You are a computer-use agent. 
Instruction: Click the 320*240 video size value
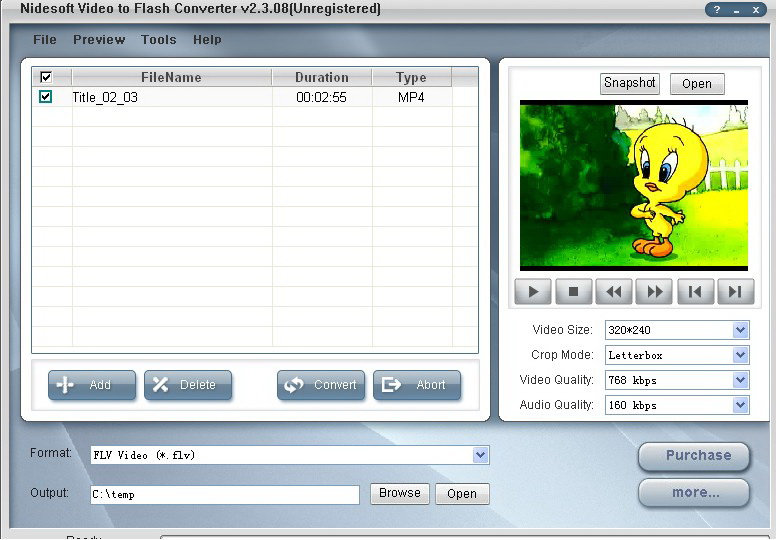[630, 330]
